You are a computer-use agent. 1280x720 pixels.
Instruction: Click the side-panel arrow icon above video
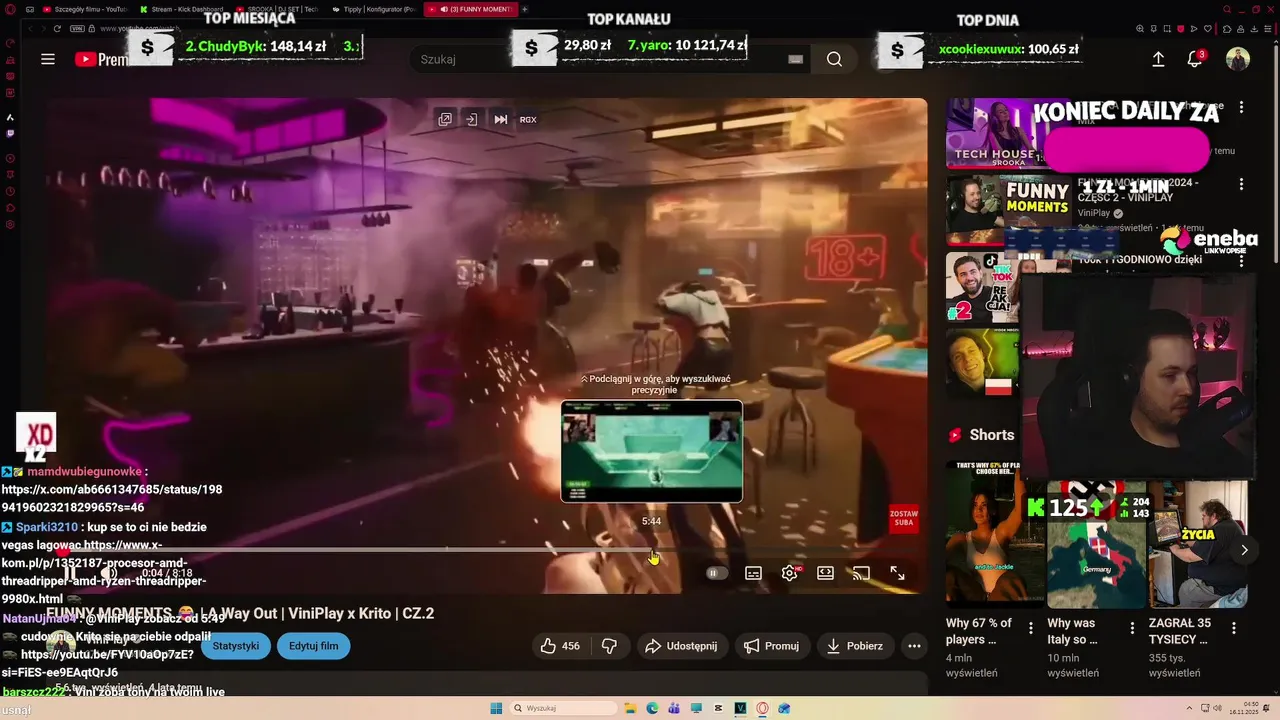[472, 119]
